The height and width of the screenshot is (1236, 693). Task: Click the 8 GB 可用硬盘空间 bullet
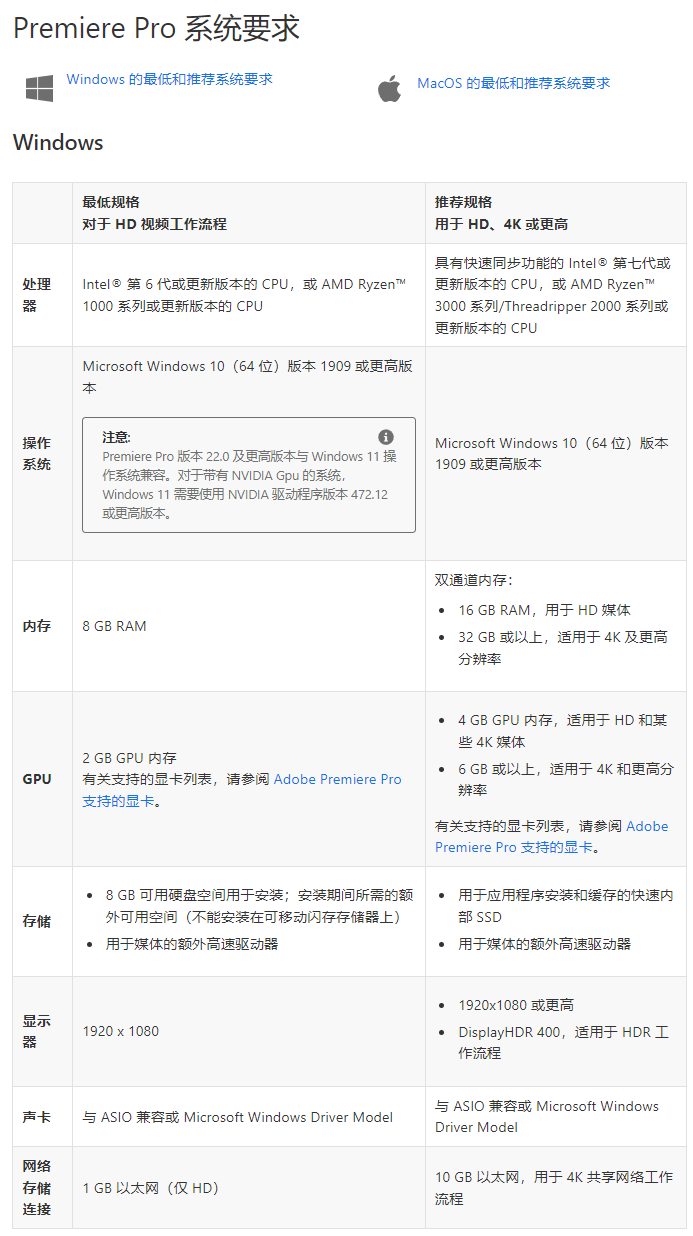pos(260,906)
